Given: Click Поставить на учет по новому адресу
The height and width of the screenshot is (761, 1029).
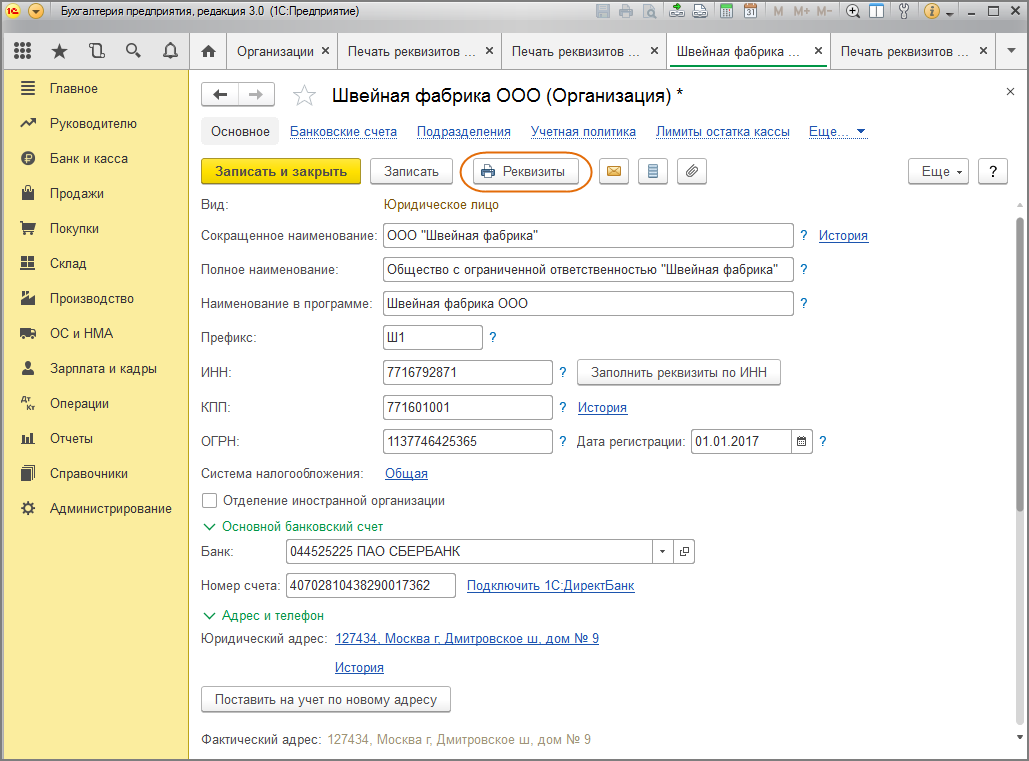Looking at the screenshot, I should (x=326, y=699).
